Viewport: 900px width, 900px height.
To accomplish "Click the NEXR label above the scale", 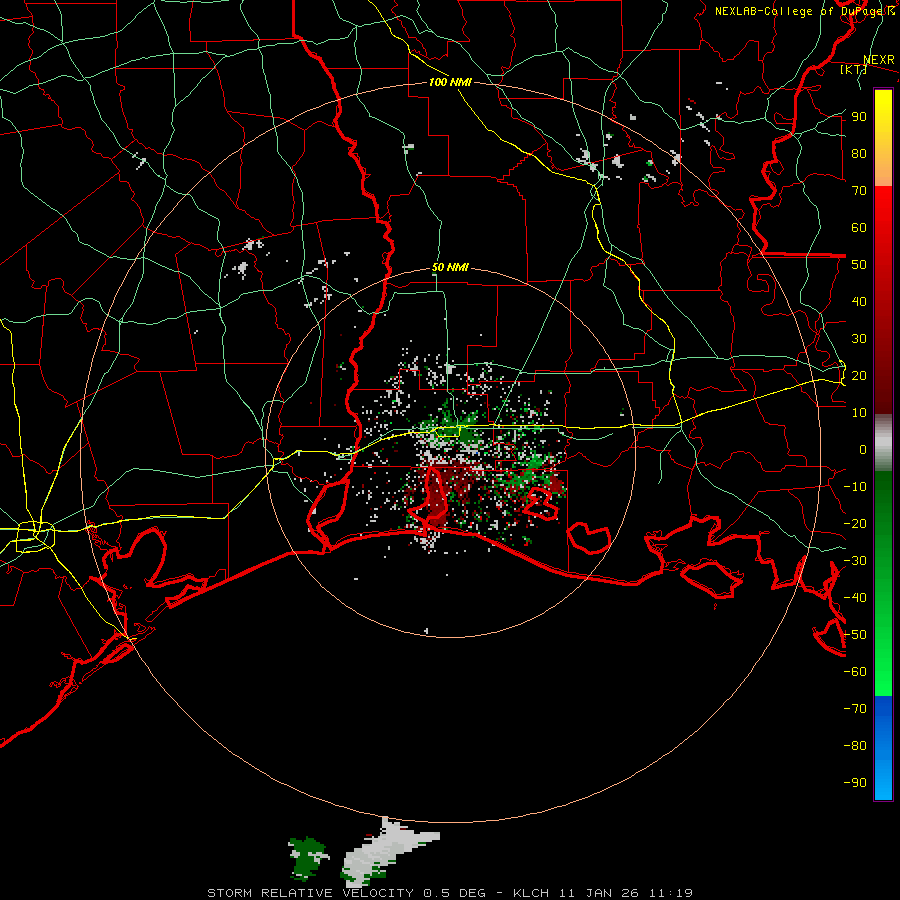I will 879,60.
